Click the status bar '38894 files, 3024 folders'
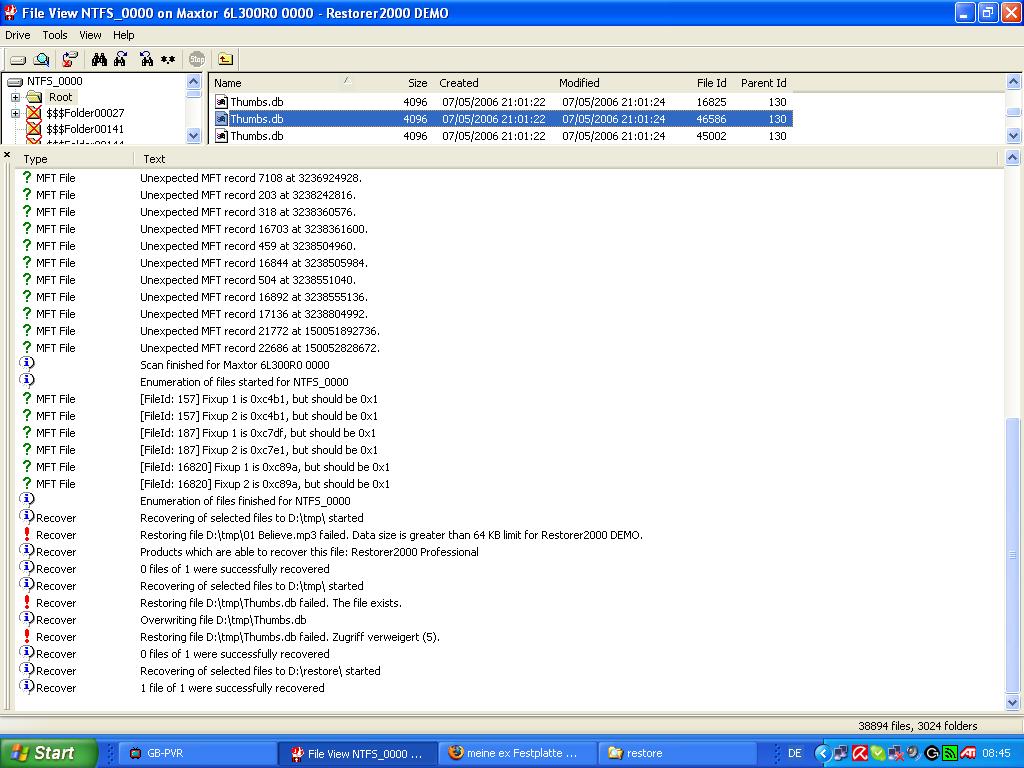 917,726
